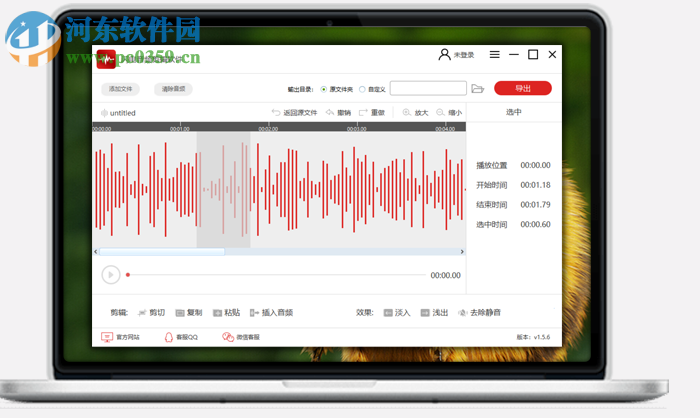Open the 客服QQ support link
This screenshot has height=418, width=700.
click(x=181, y=337)
